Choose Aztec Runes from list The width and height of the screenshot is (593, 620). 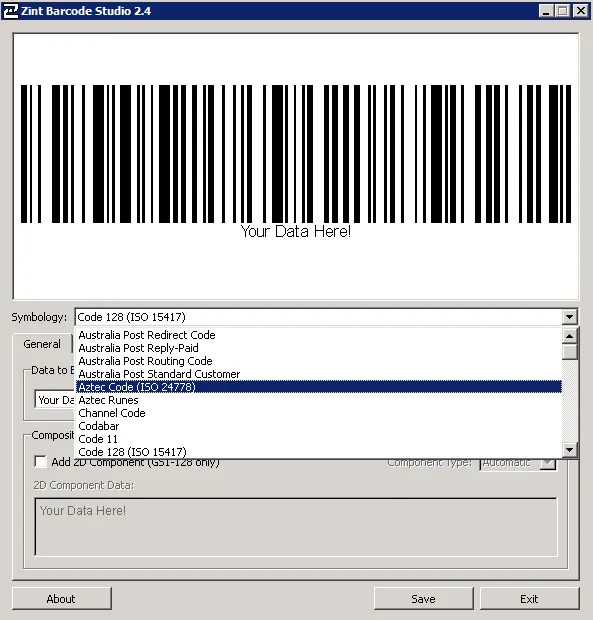coord(319,400)
